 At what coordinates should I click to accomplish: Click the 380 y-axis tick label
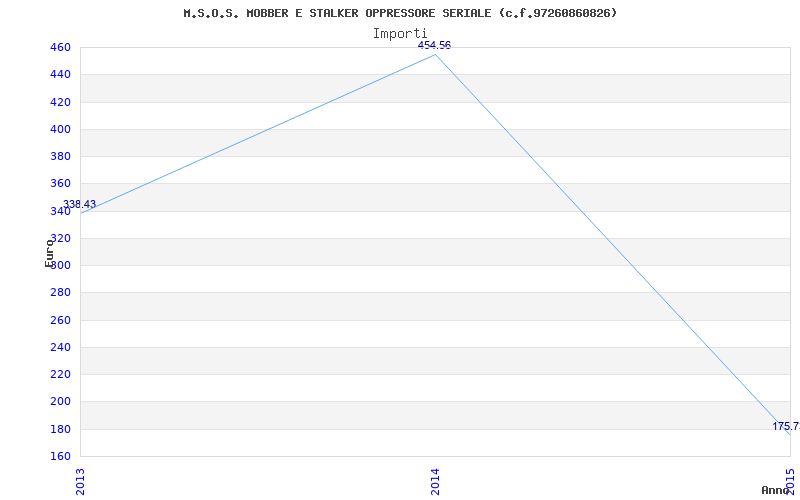coord(60,157)
